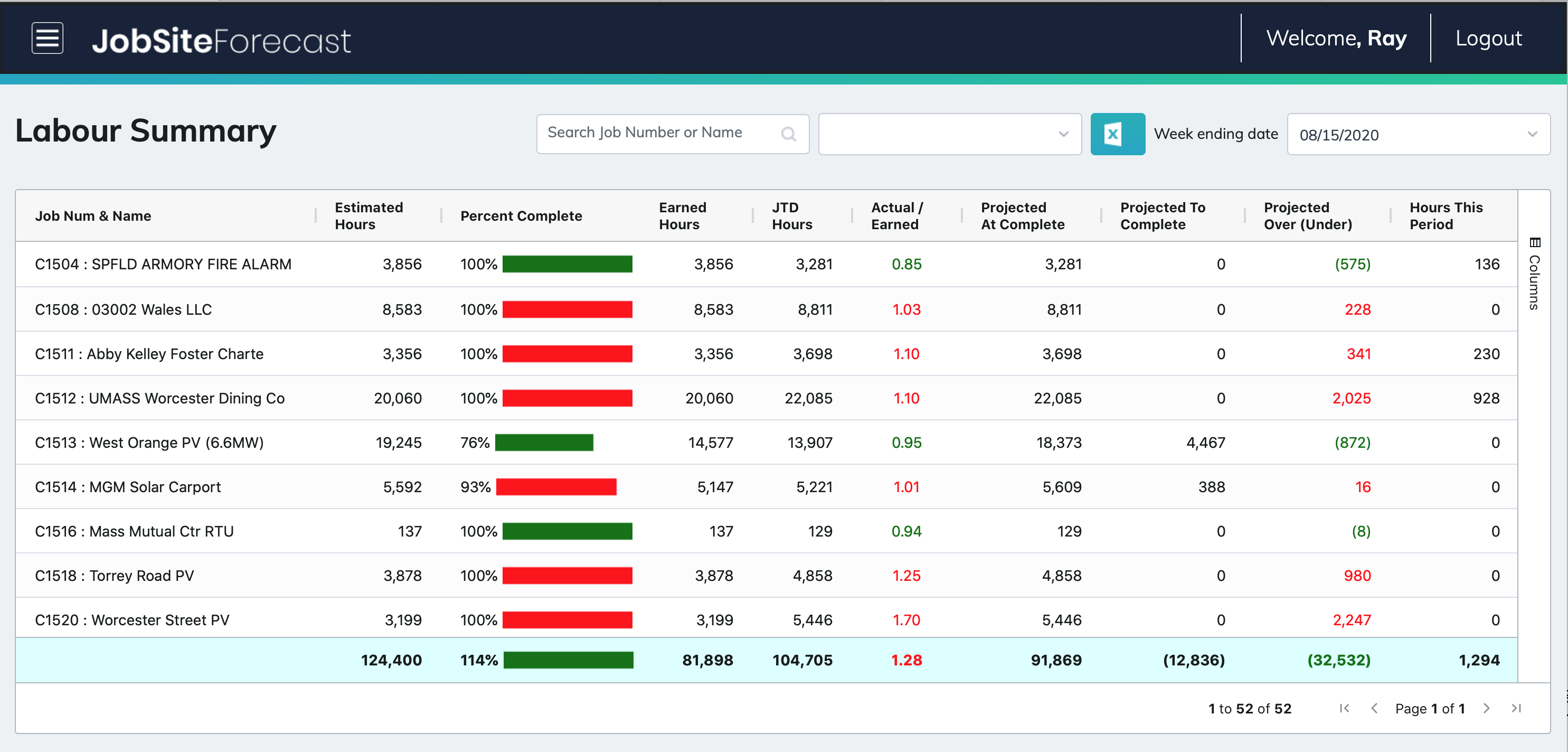The width and height of the screenshot is (1568, 752).
Task: Go to the first page
Action: click(x=1345, y=708)
